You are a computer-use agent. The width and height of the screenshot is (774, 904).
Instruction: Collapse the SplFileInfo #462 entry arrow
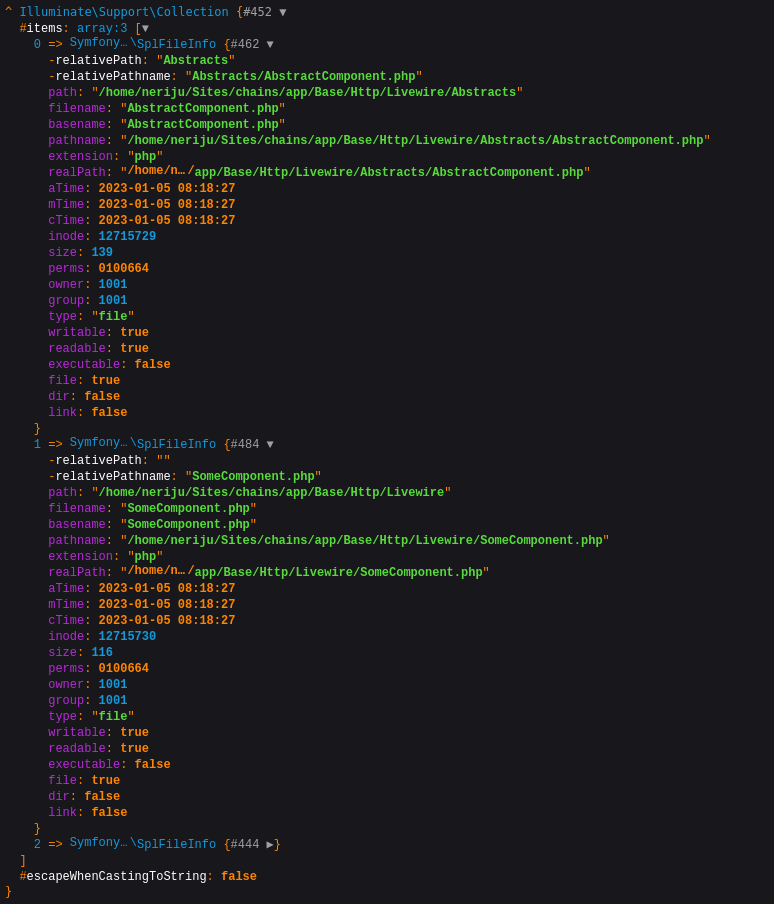coord(270,45)
